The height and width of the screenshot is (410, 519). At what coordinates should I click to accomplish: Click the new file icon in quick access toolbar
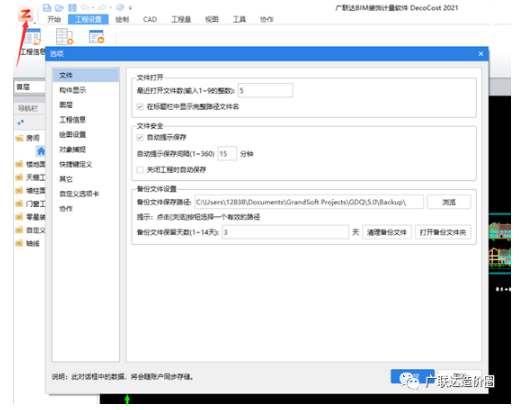[47, 7]
